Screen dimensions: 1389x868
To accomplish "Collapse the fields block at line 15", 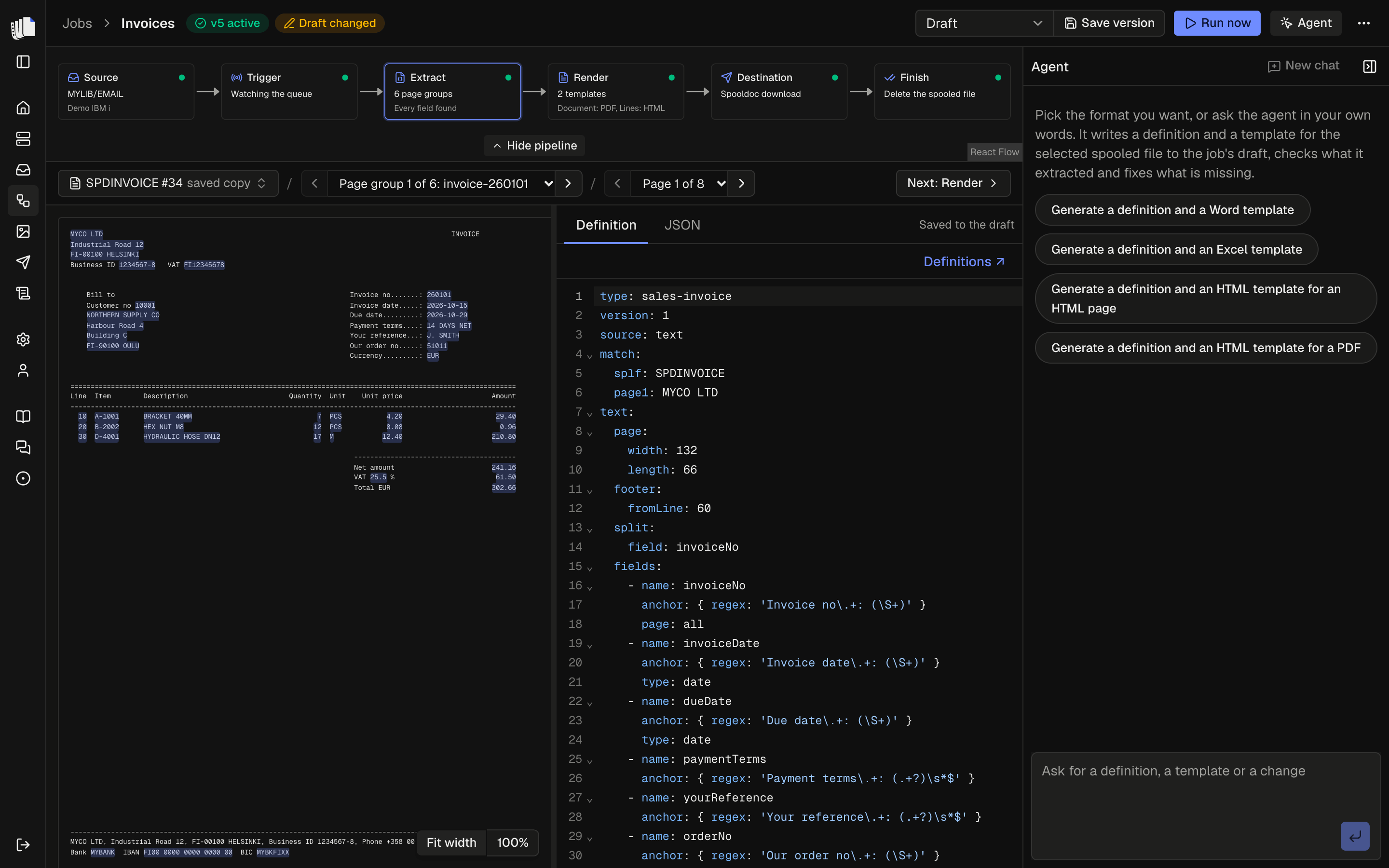I will pyautogui.click(x=589, y=569).
